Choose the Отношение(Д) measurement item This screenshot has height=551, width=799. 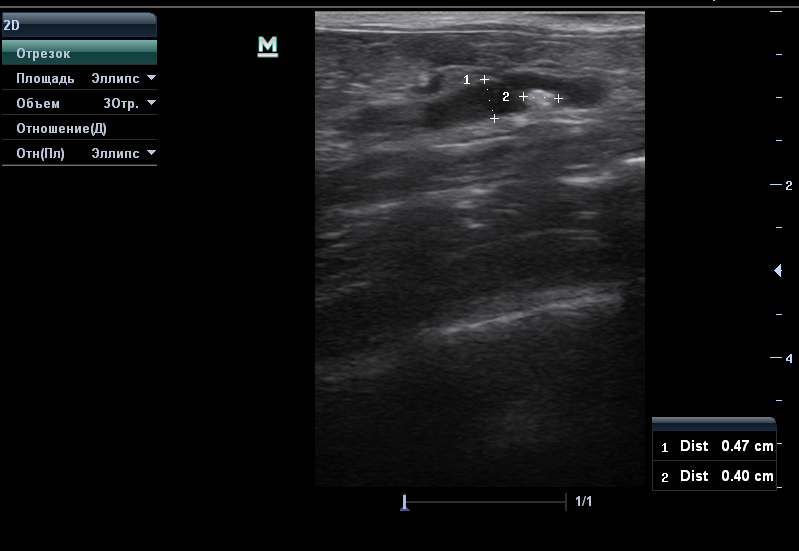tap(61, 128)
